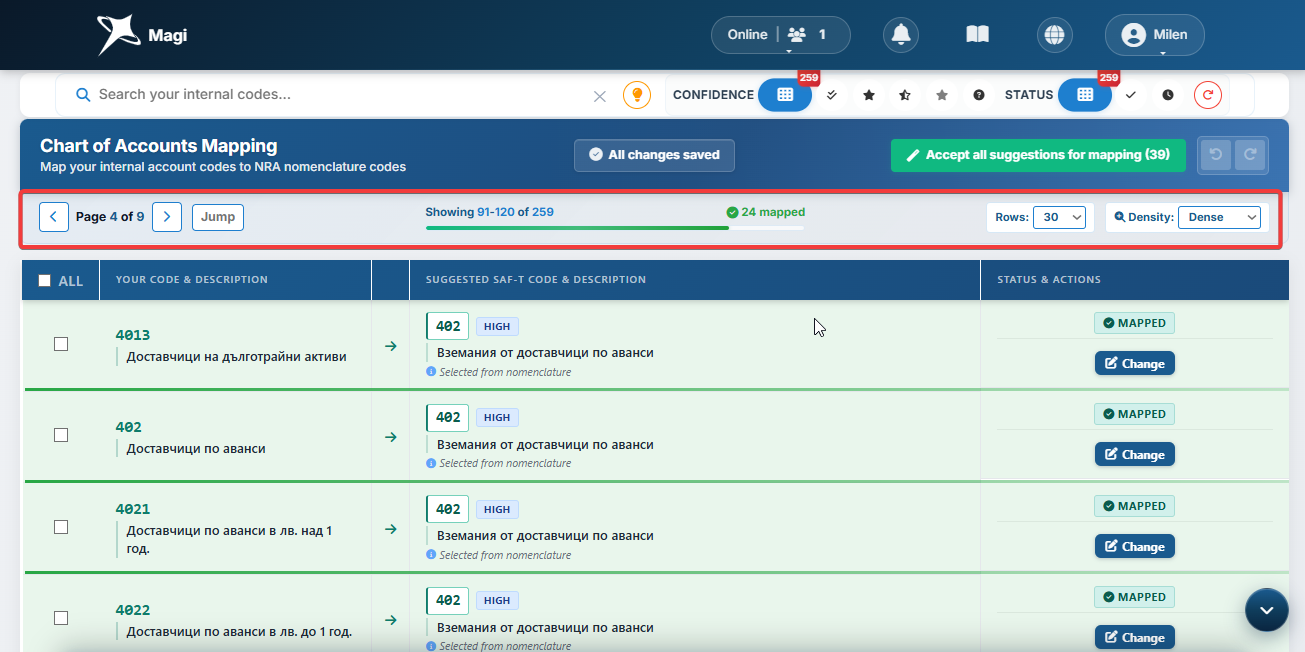Filter status by clock pending icon

point(1168,95)
